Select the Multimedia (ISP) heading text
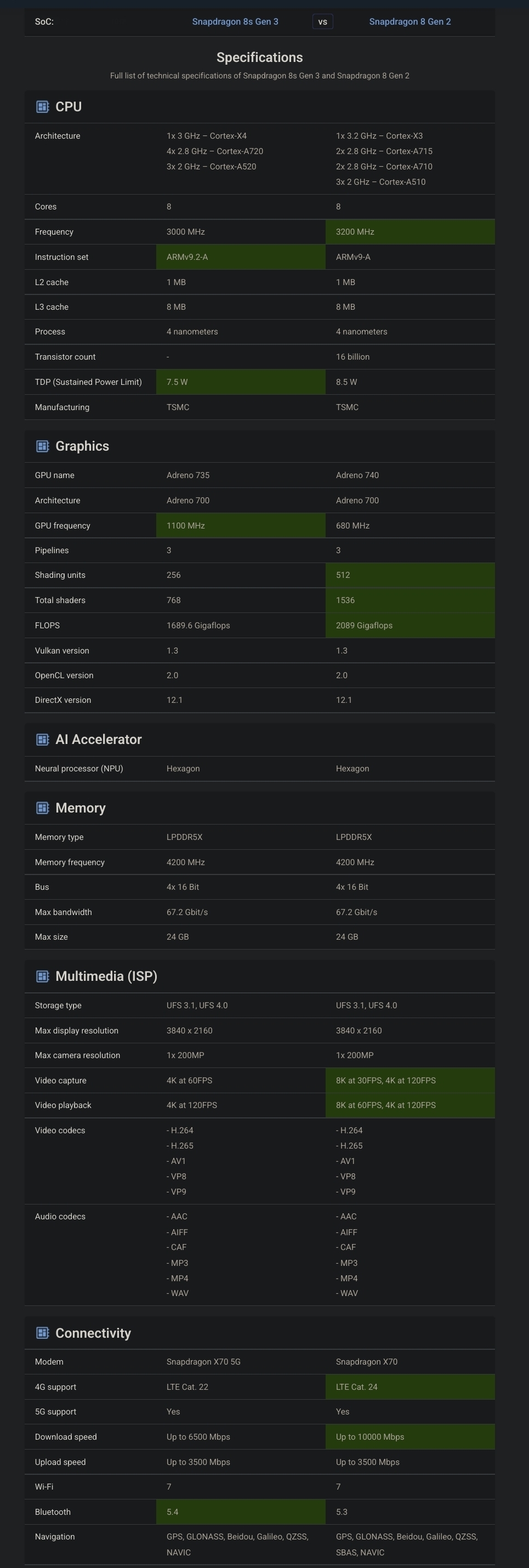This screenshot has height=1568, width=529. [x=106, y=976]
